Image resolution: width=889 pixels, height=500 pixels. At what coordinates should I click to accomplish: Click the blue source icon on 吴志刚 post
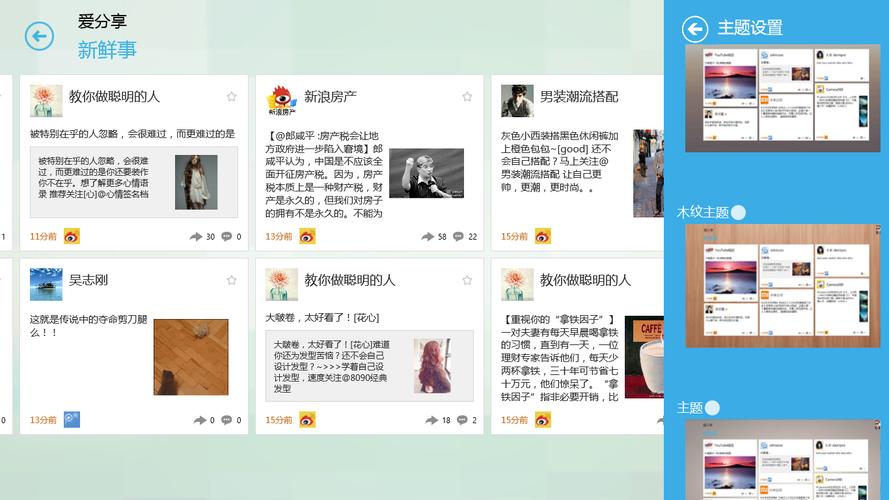(x=71, y=420)
